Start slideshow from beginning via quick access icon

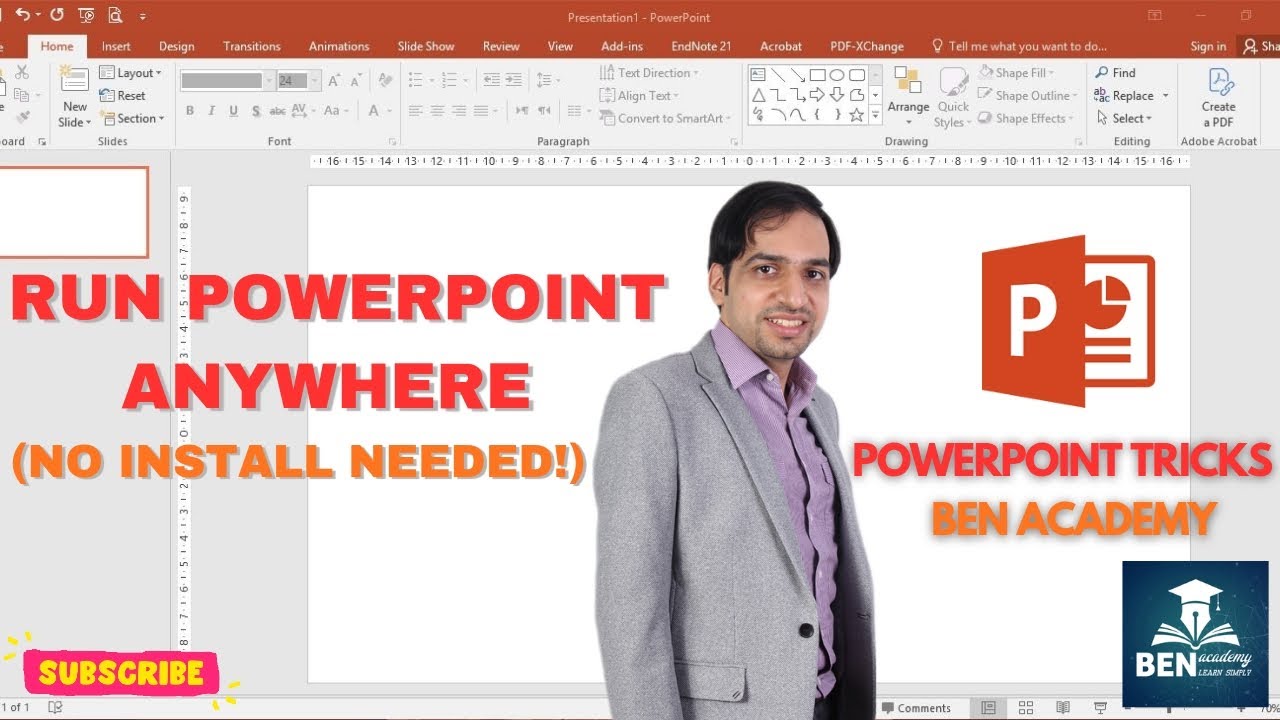pos(86,15)
